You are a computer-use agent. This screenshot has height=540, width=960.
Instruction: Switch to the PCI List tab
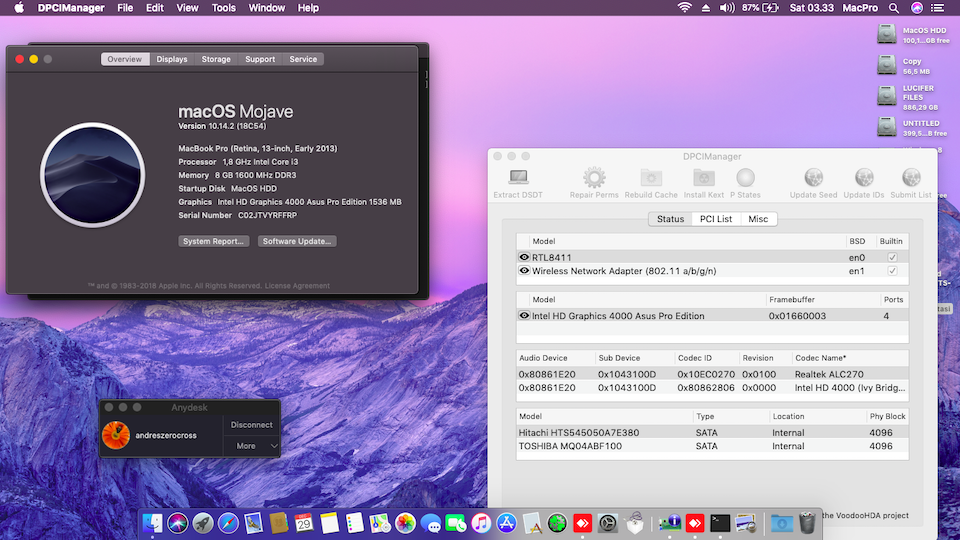coord(716,219)
